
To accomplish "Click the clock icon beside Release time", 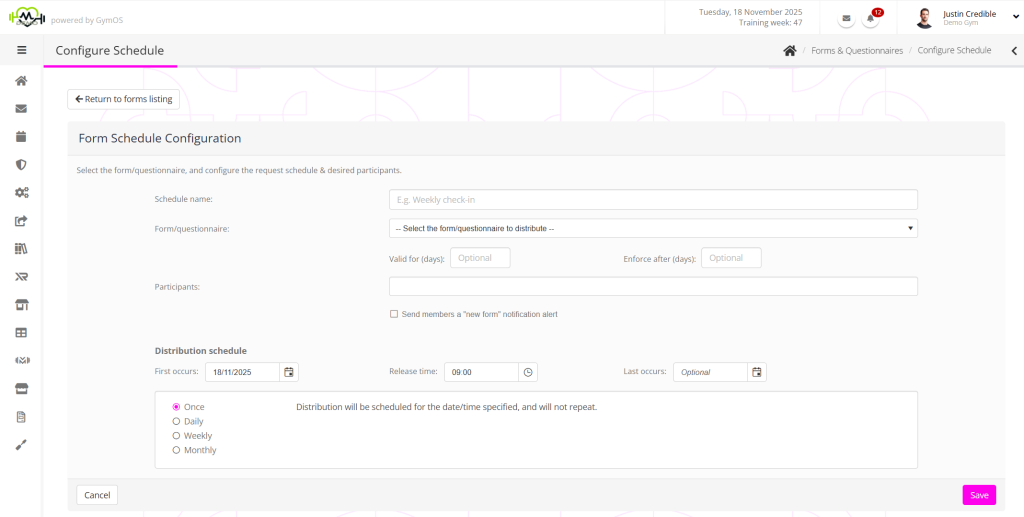I will (x=529, y=372).
